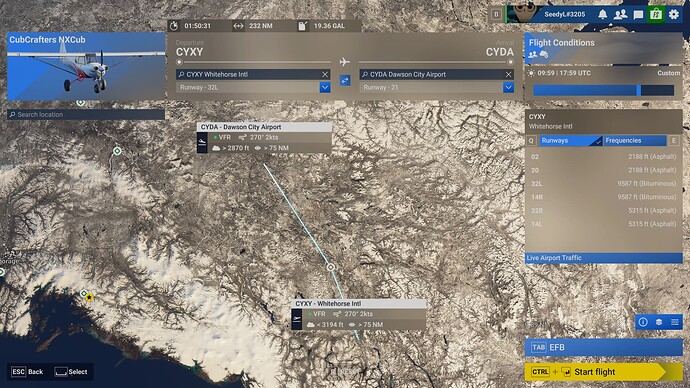
Task: Open the chat message icon
Action: click(x=638, y=15)
